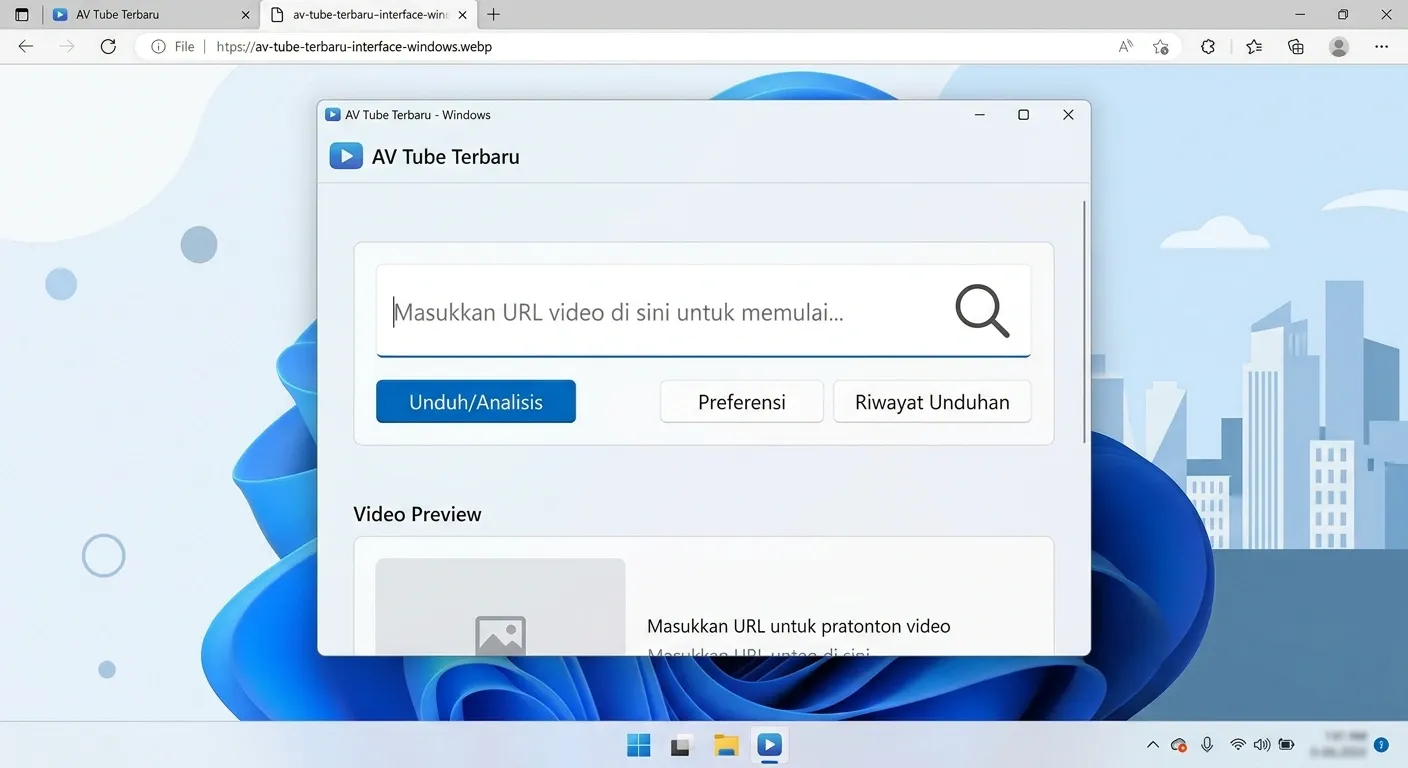Image resolution: width=1408 pixels, height=768 pixels.
Task: Click the Task View taskbar icon
Action: click(x=681, y=745)
